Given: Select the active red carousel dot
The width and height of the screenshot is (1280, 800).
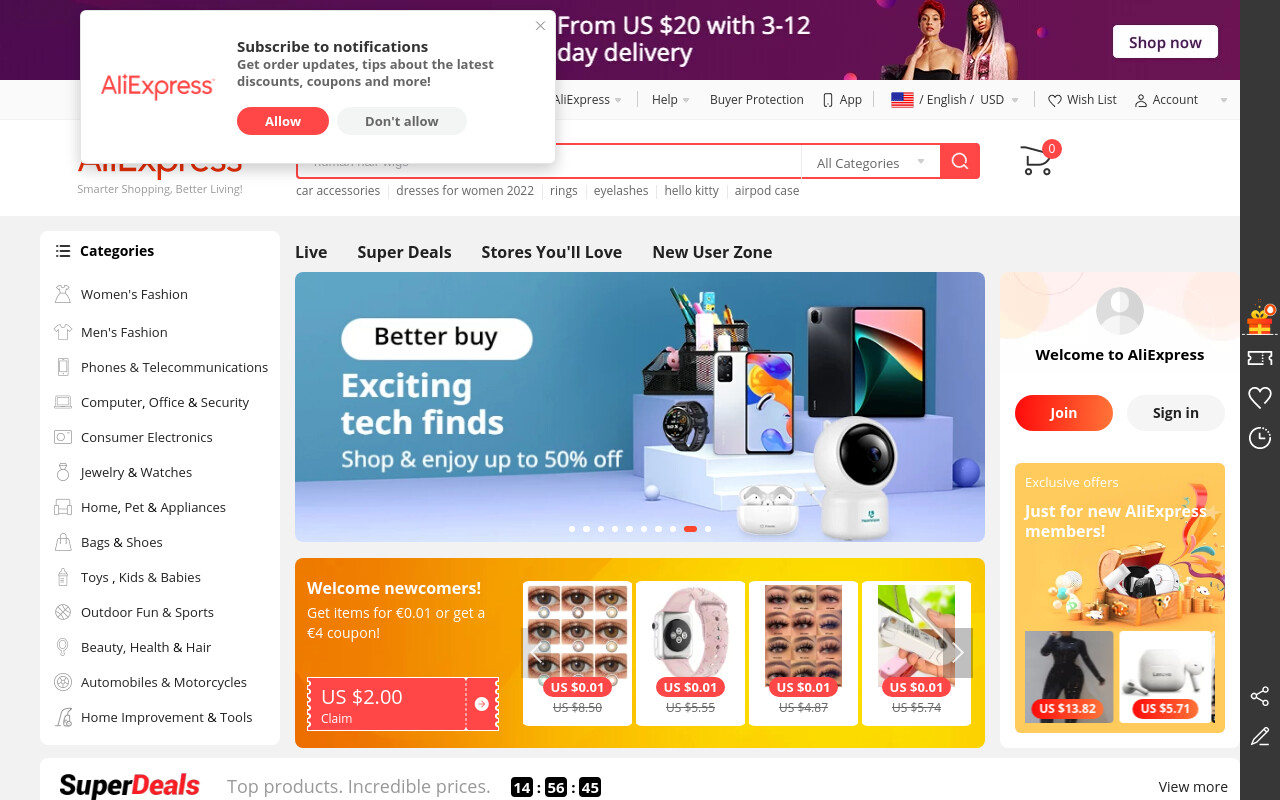Looking at the screenshot, I should pos(690,529).
